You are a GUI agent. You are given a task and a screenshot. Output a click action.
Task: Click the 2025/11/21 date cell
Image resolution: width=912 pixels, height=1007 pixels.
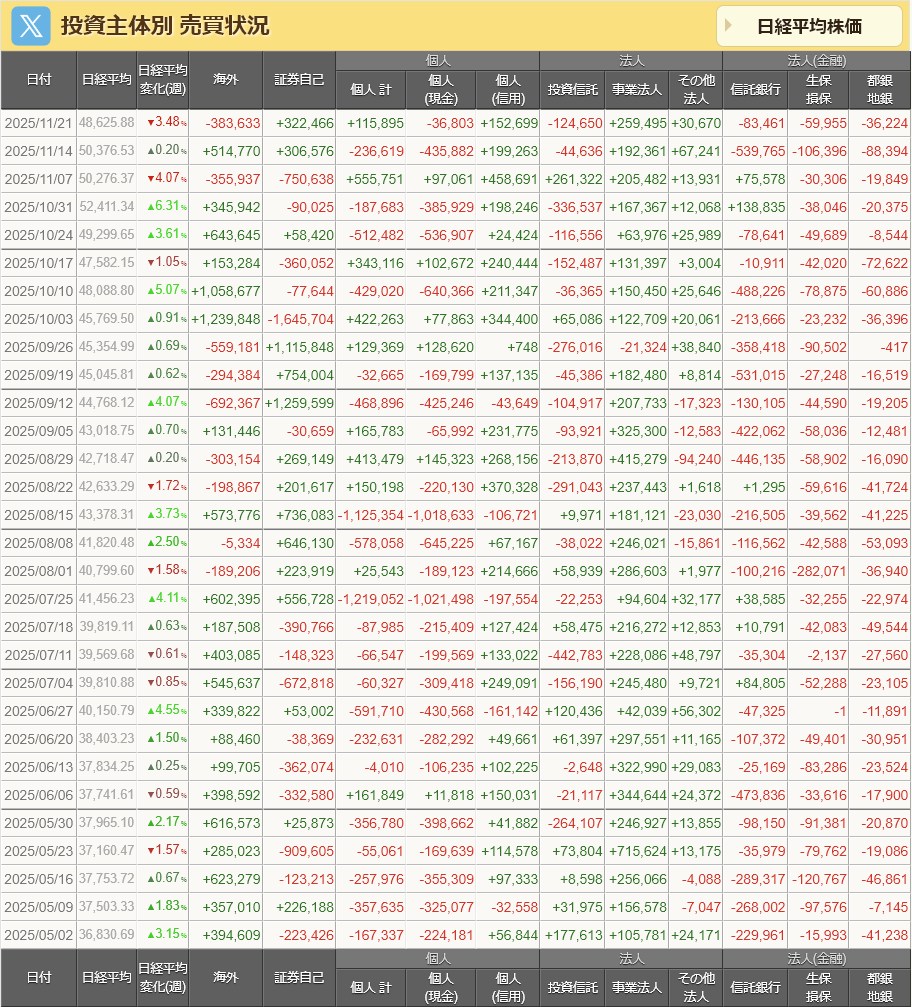coord(38,122)
